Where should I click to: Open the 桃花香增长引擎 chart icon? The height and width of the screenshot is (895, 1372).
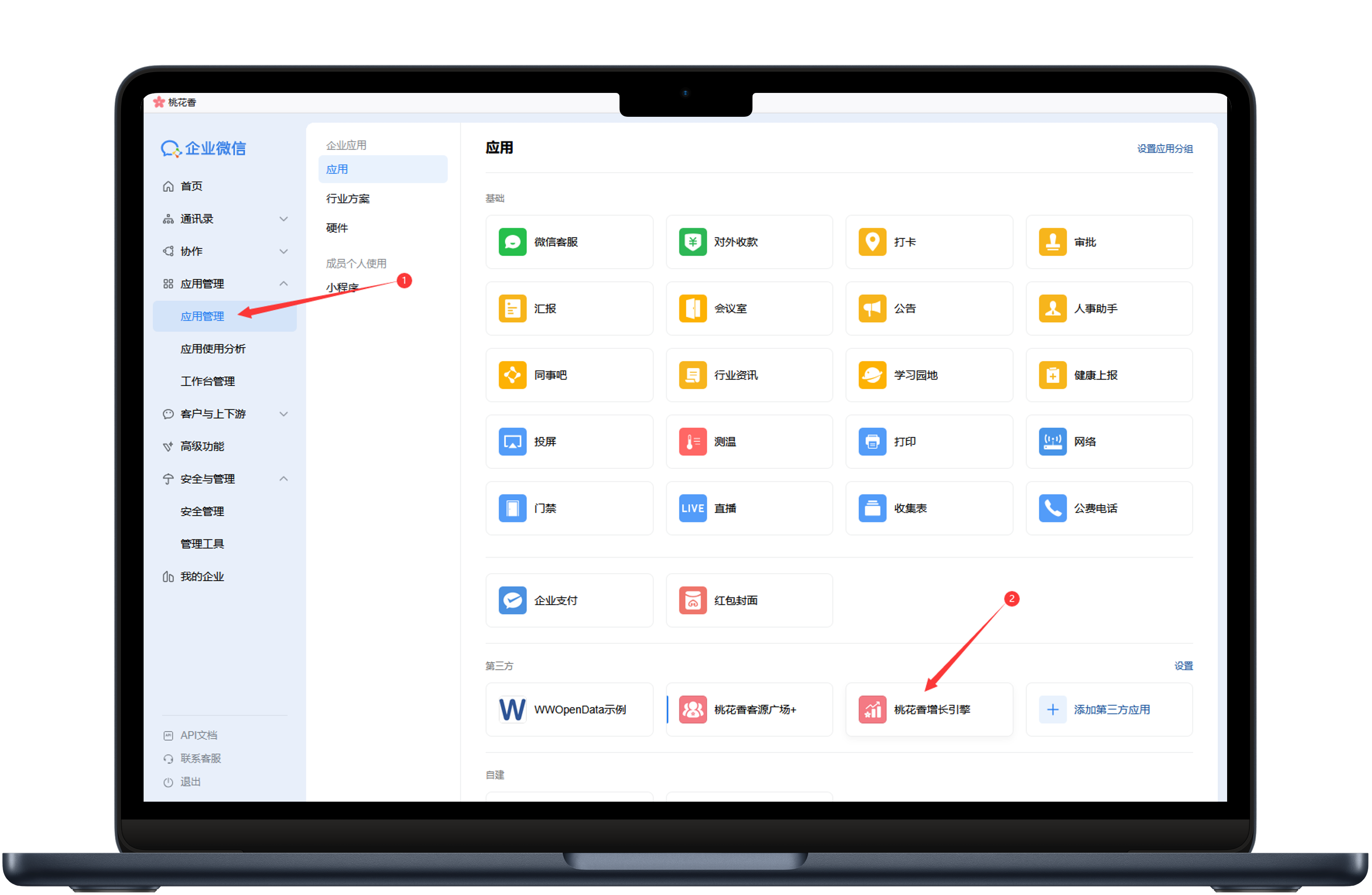[x=872, y=709]
